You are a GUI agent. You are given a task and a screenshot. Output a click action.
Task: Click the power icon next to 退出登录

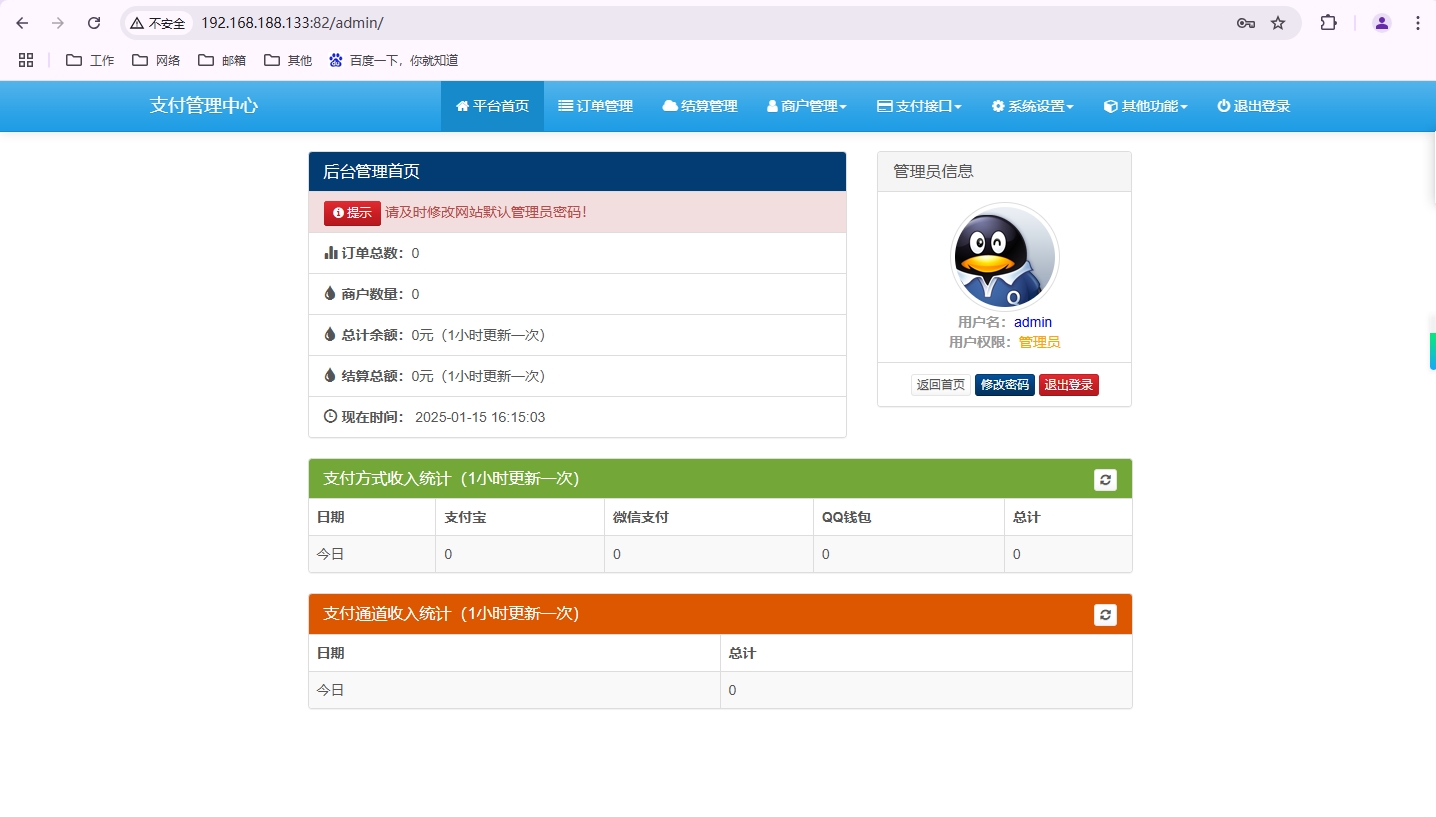[1222, 106]
